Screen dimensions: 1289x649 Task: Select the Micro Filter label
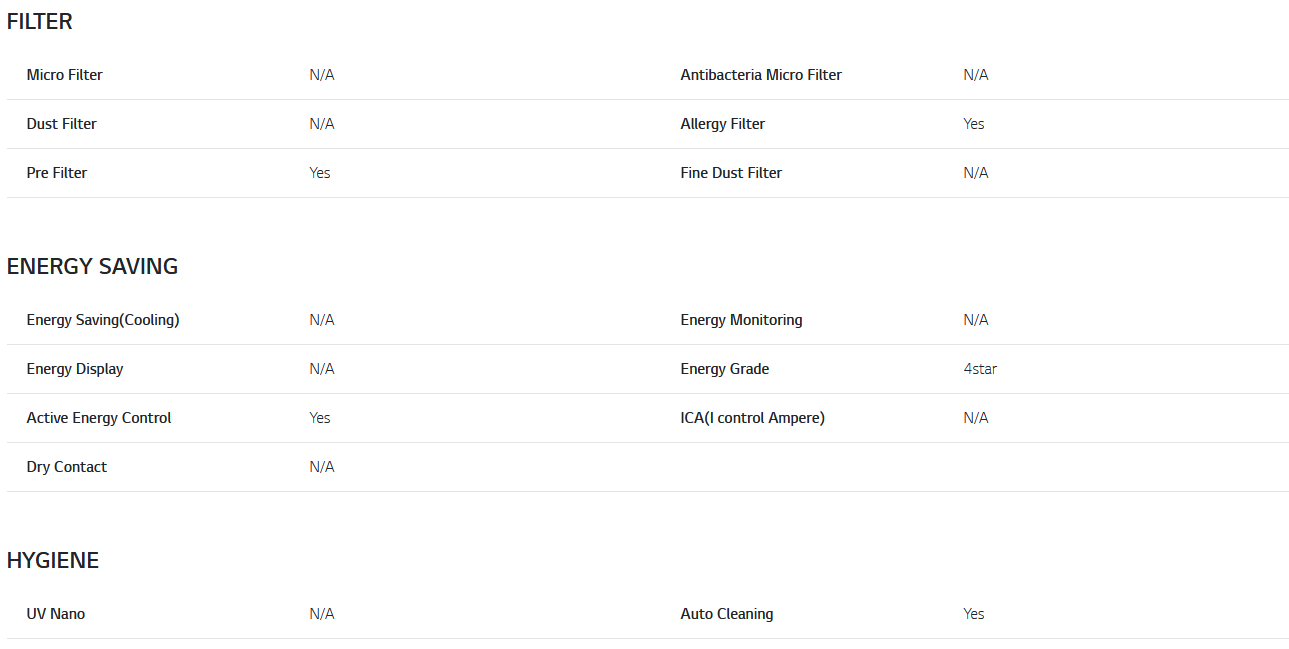(65, 75)
